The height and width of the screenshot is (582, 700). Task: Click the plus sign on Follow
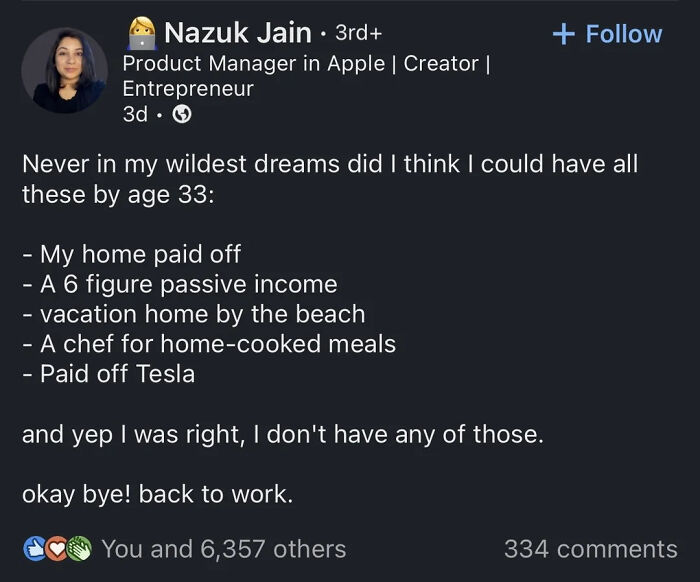pyautogui.click(x=563, y=34)
